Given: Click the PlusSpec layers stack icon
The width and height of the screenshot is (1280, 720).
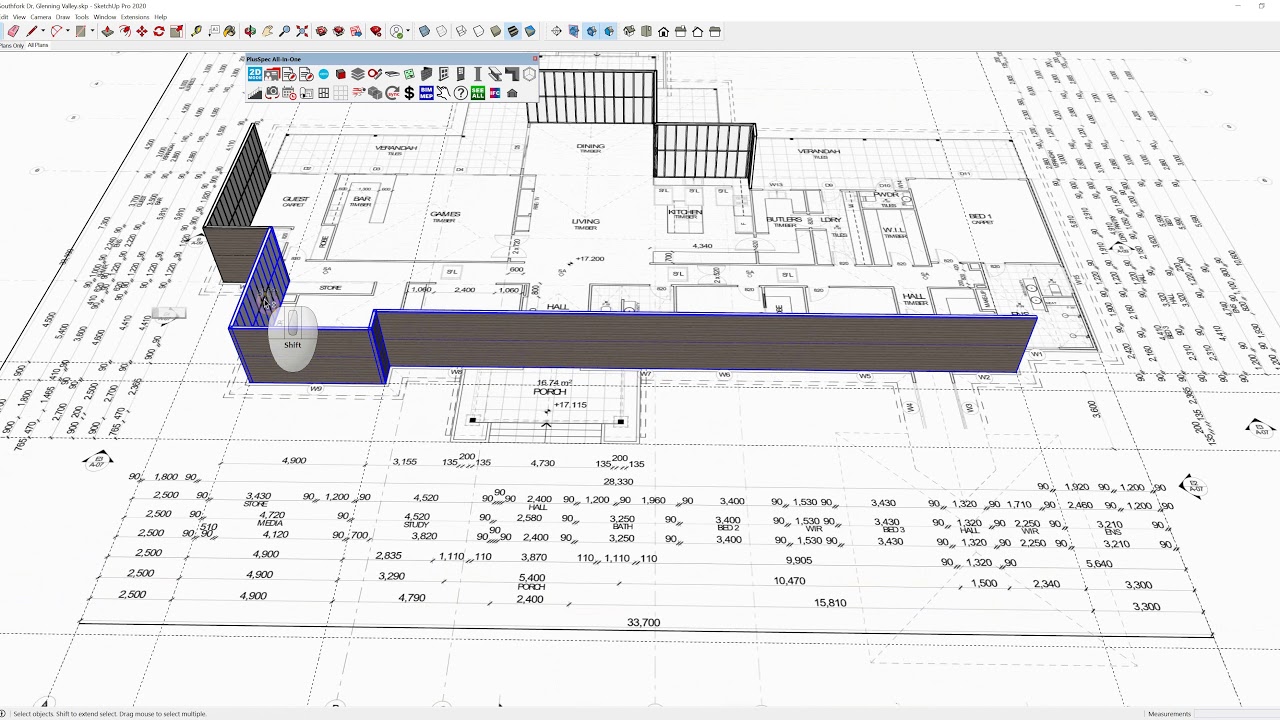Looking at the screenshot, I should [x=358, y=74].
